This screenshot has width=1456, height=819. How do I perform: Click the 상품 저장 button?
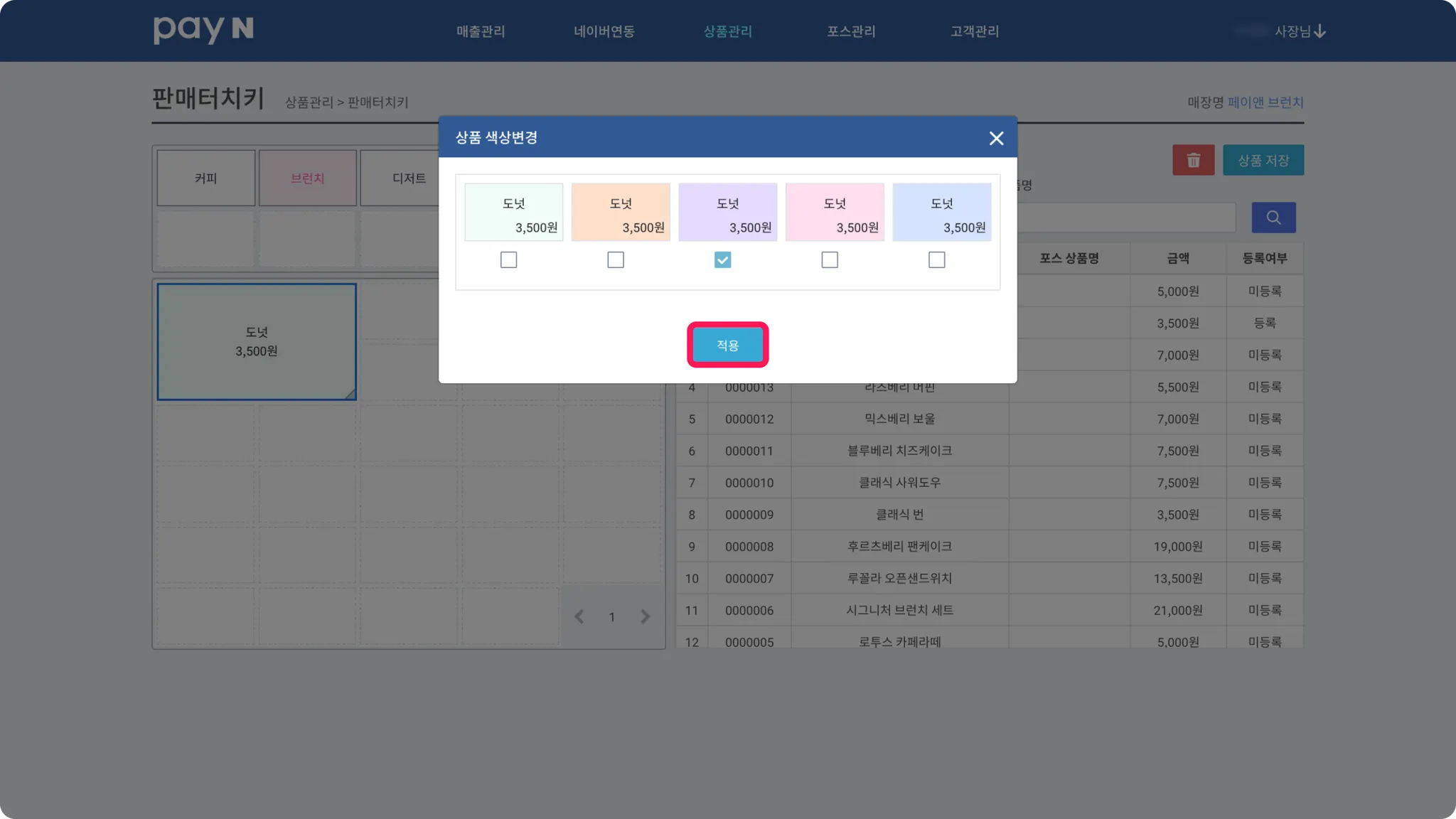1263,161
